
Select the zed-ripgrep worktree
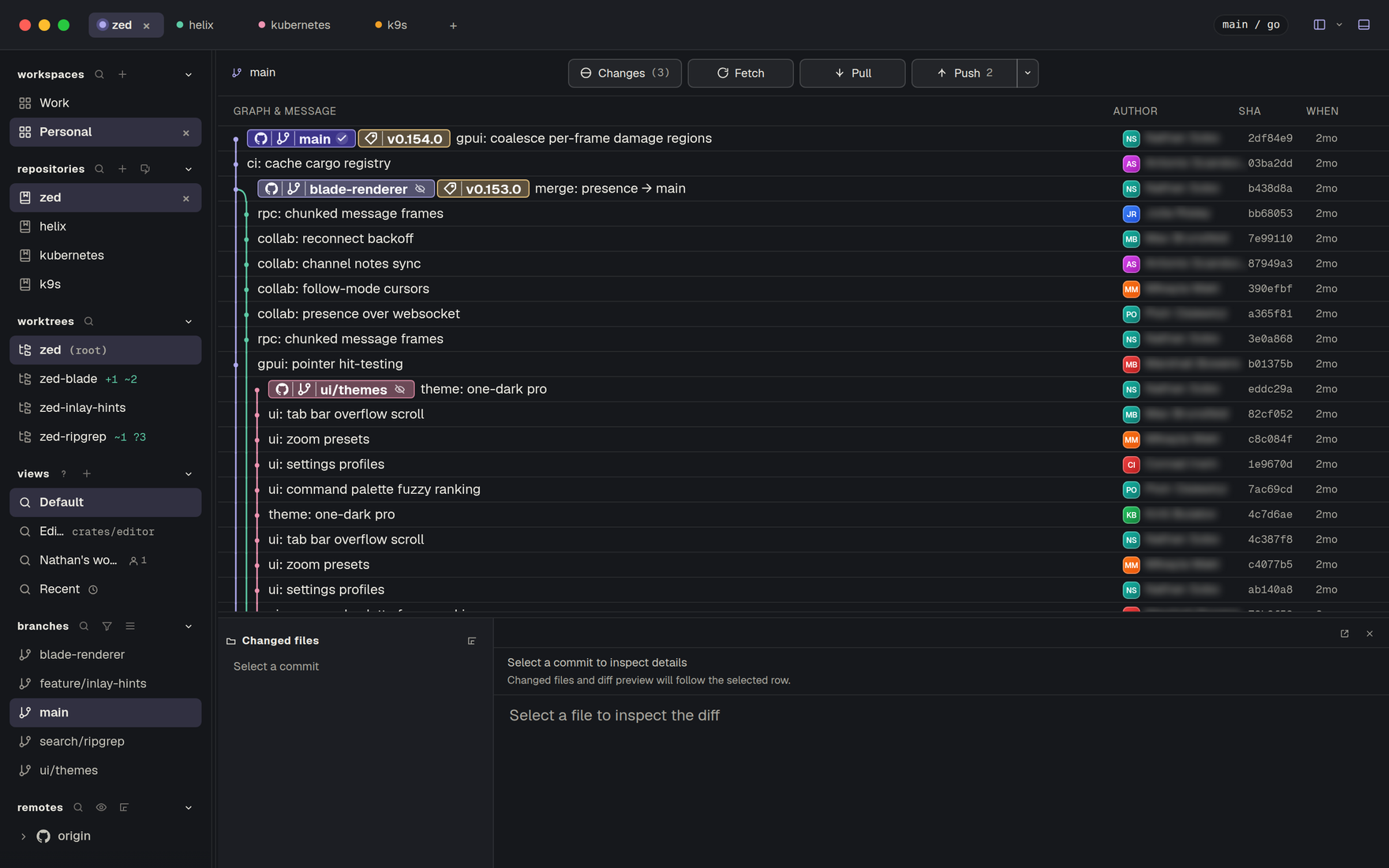coord(105,436)
